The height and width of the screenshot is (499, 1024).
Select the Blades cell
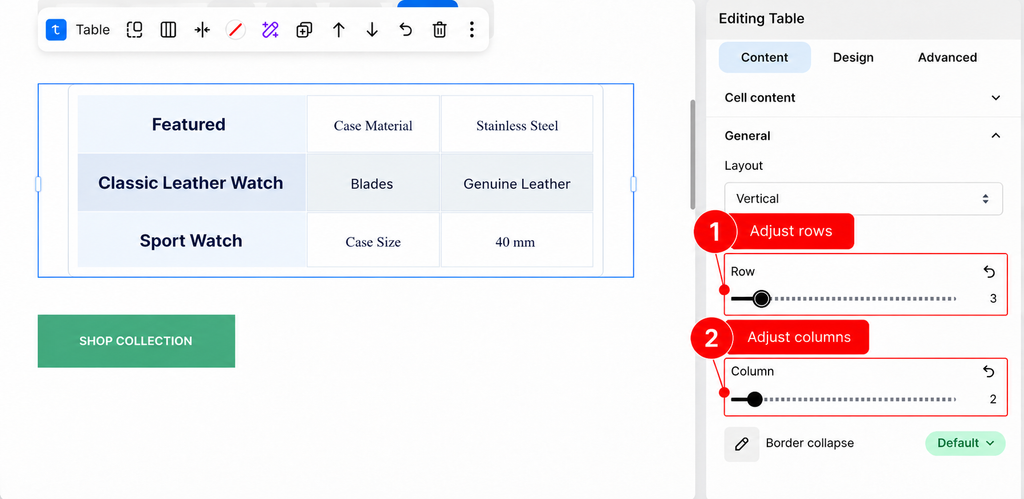373,183
